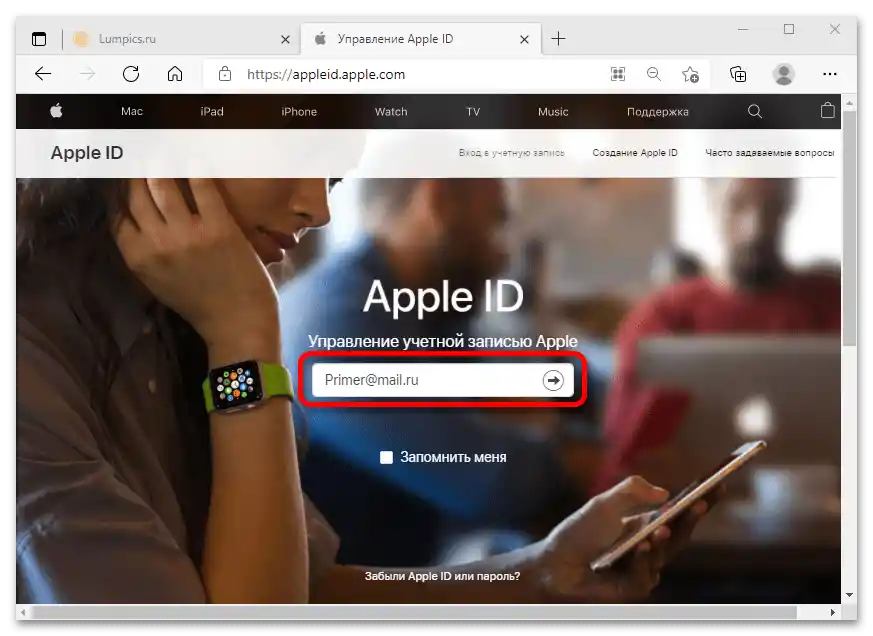Image resolution: width=873 pixels, height=636 pixels.
Task: Tick the Запомнить меня checkbox
Action: (386, 457)
